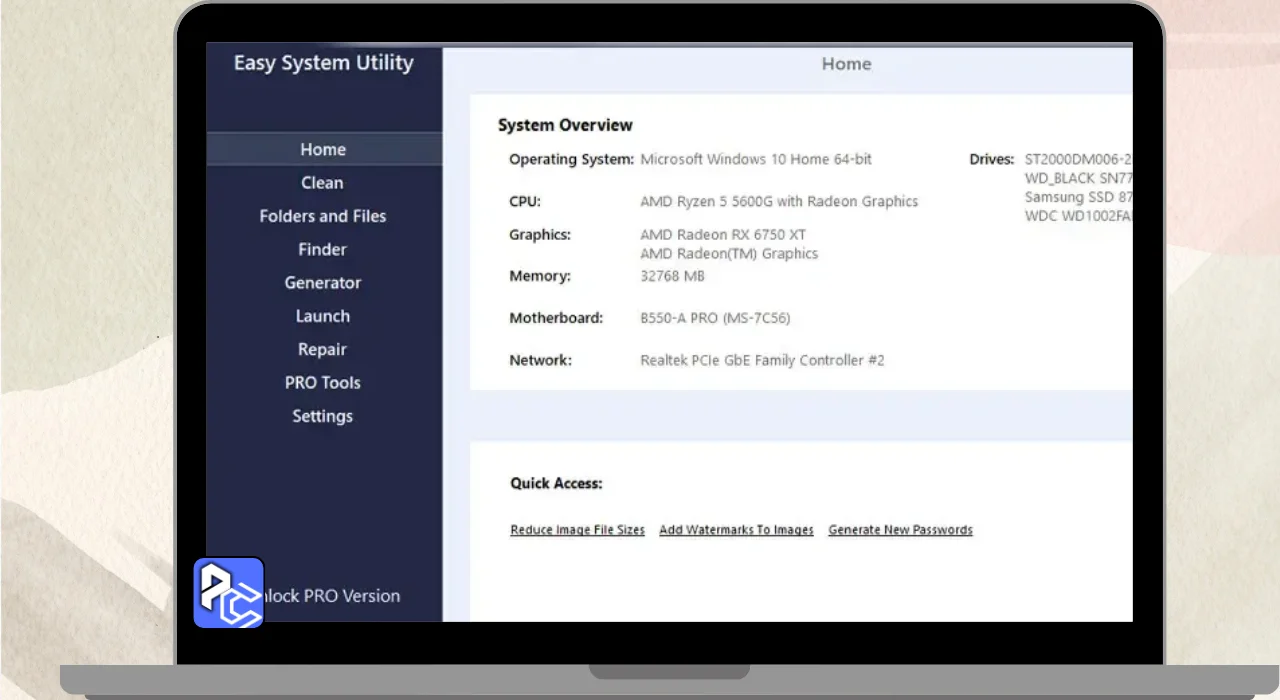Click the Unlock PRO Version button

333,596
